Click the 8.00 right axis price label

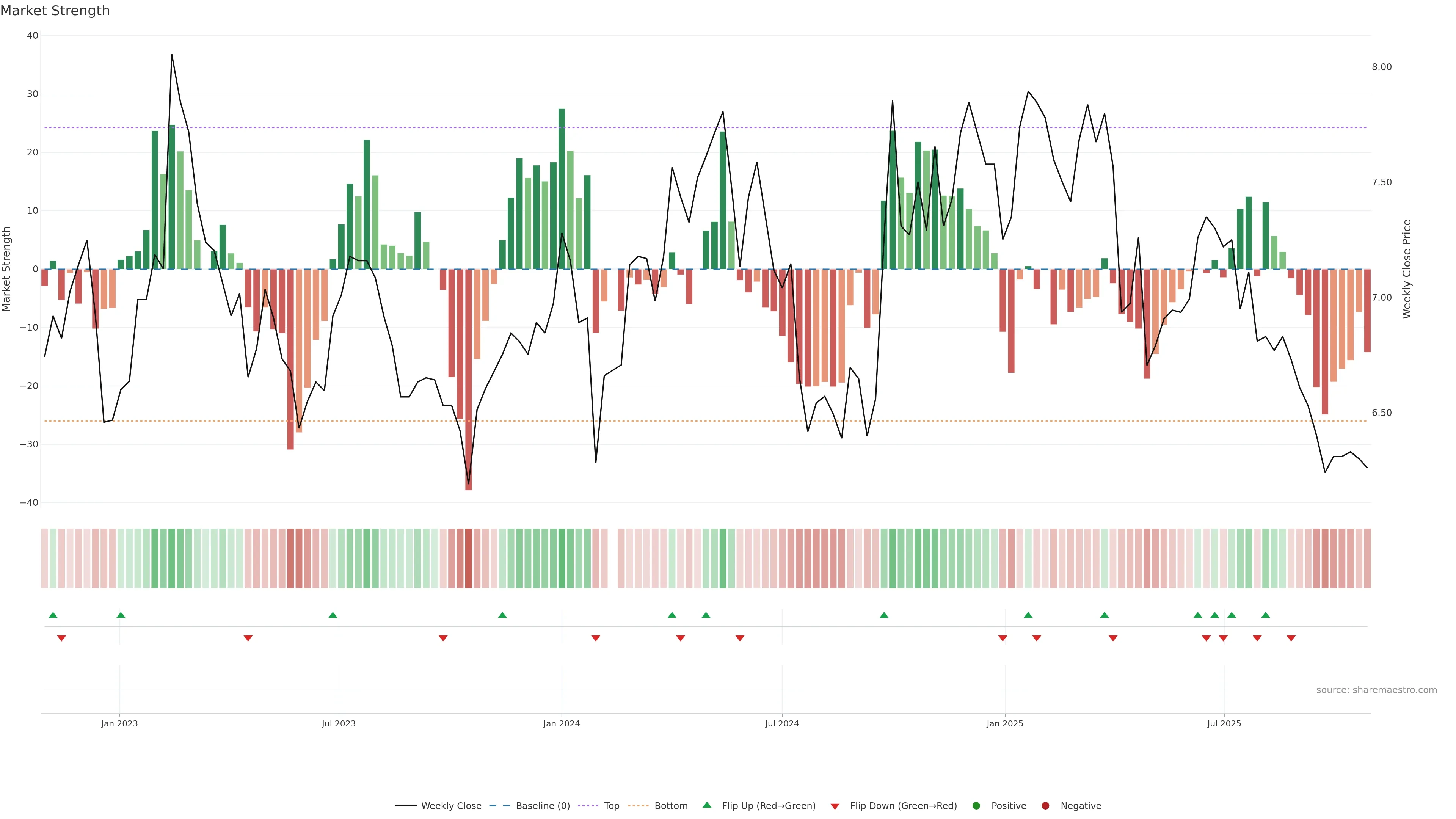click(1381, 67)
